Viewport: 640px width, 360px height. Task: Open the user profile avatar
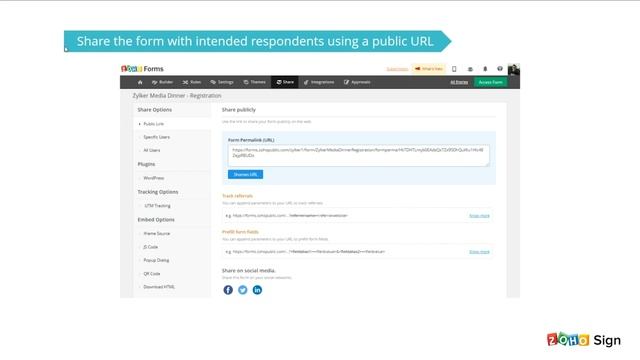[x=513, y=69]
